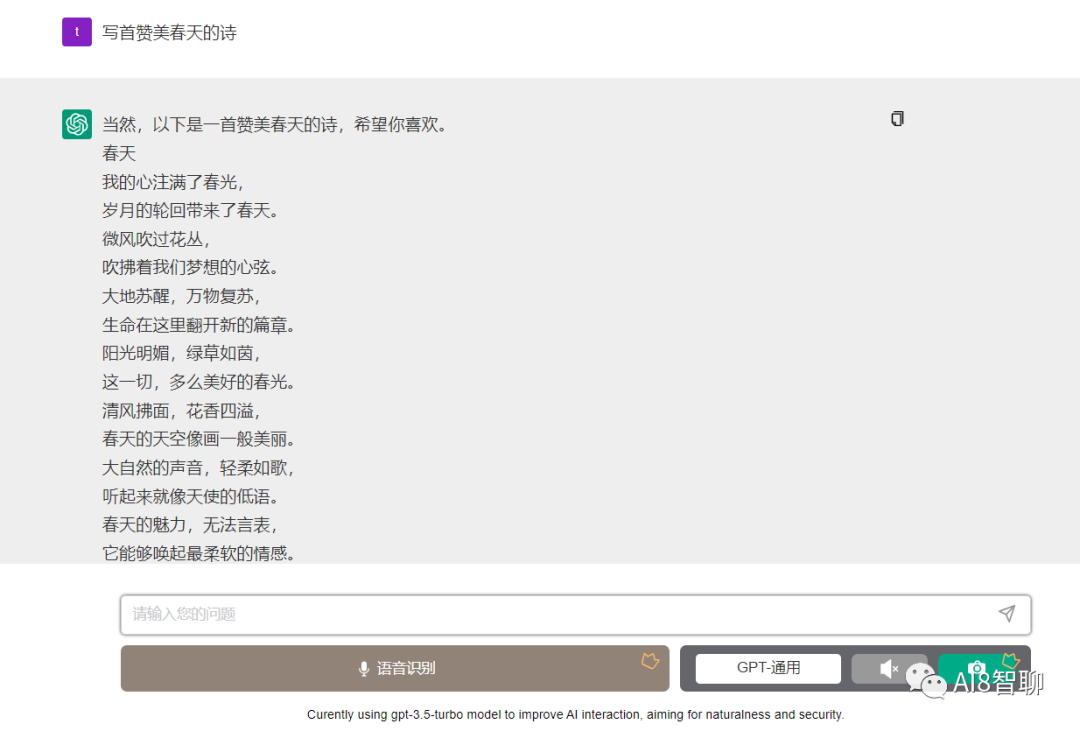Toggle the muted speaker sound button
1080x731 pixels.
[889, 669]
